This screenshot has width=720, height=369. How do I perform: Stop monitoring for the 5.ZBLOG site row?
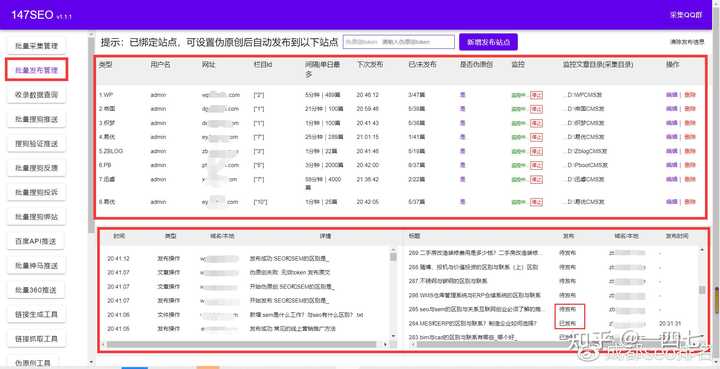coord(536,151)
